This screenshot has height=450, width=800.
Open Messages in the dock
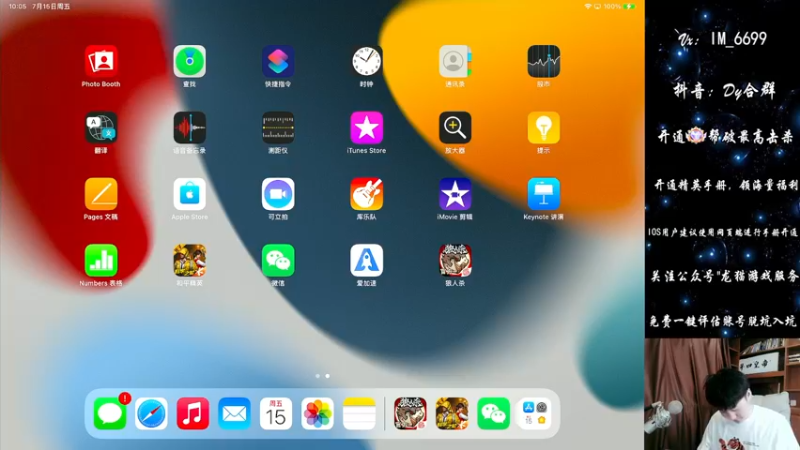110,413
